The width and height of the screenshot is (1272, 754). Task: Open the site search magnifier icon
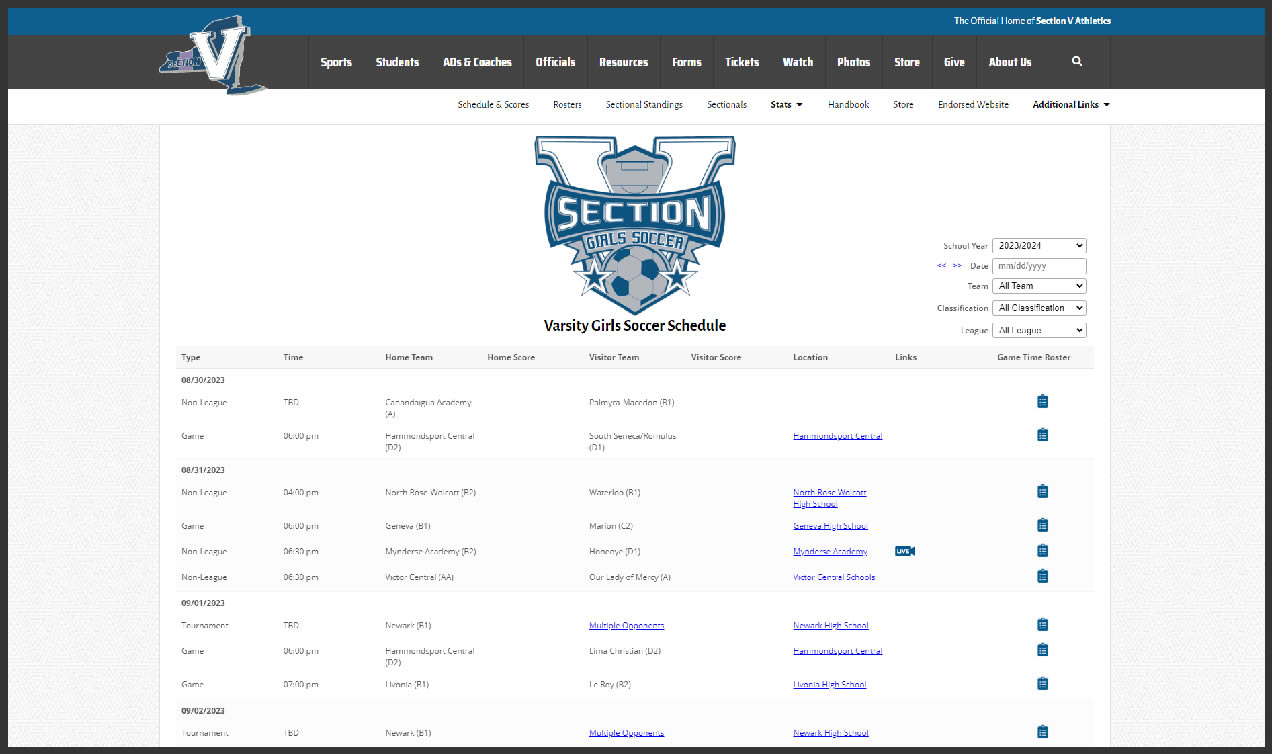tap(1077, 62)
